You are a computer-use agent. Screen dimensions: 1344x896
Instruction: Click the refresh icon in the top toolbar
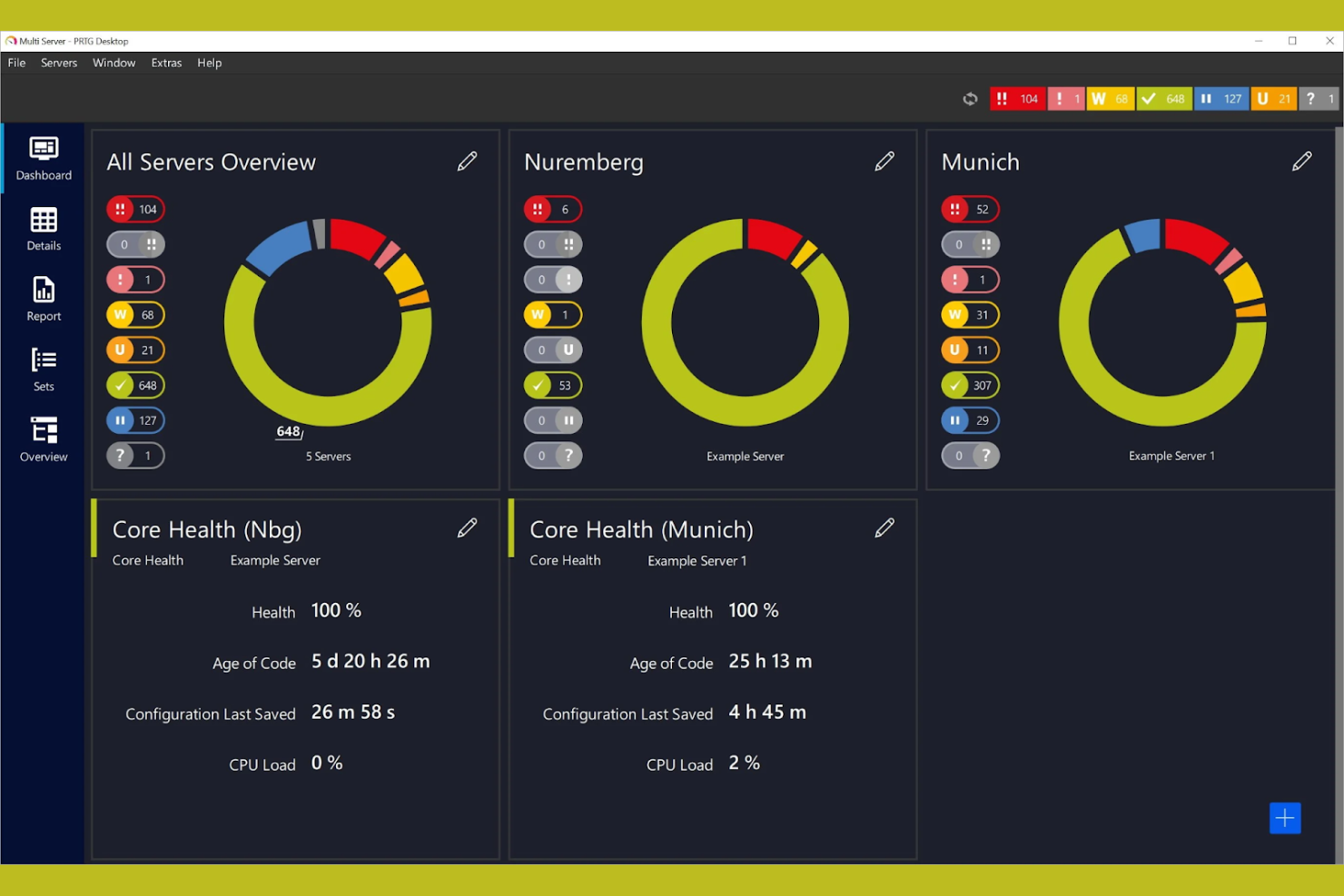coord(969,98)
